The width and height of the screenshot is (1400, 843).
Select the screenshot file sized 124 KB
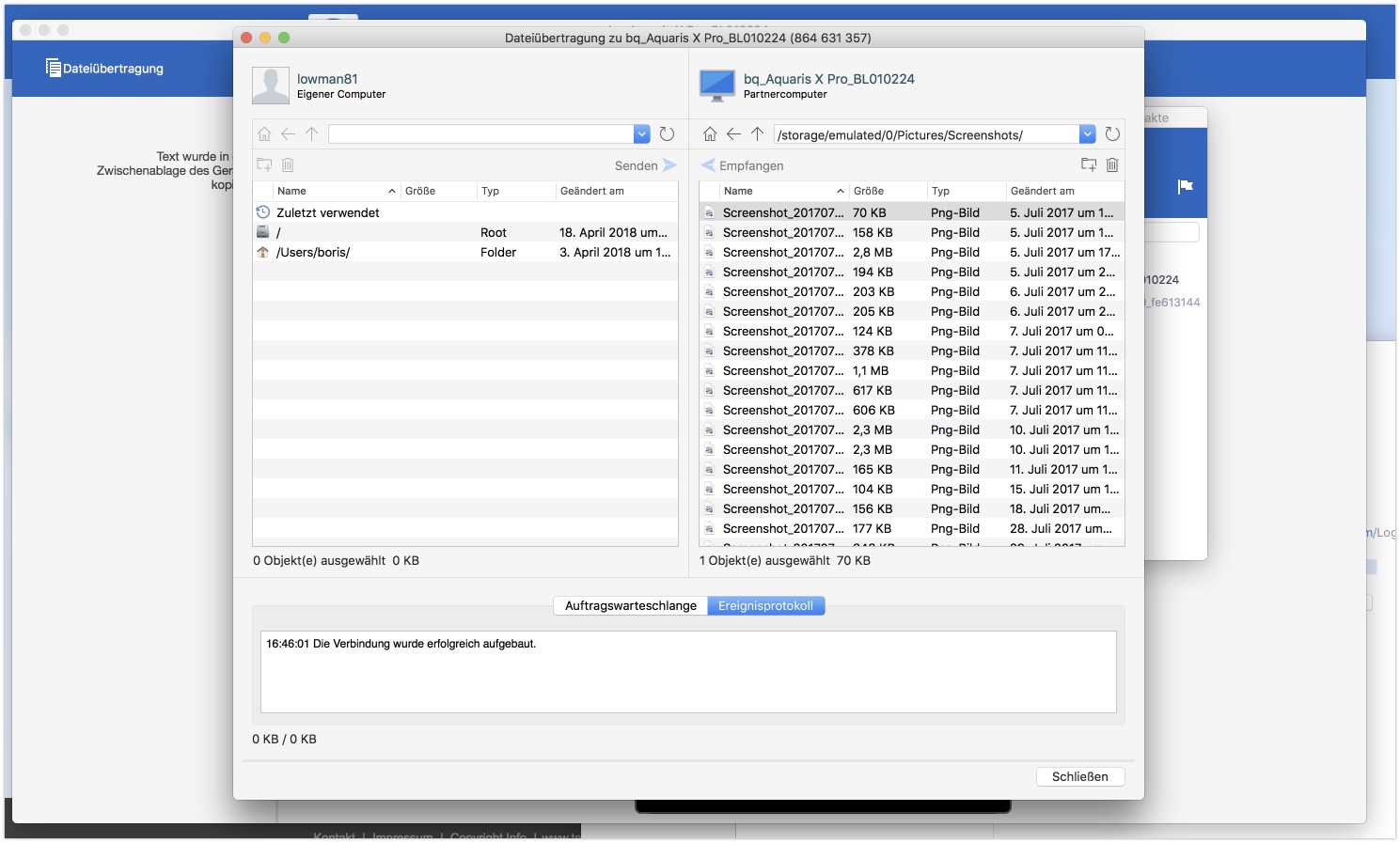tap(912, 331)
